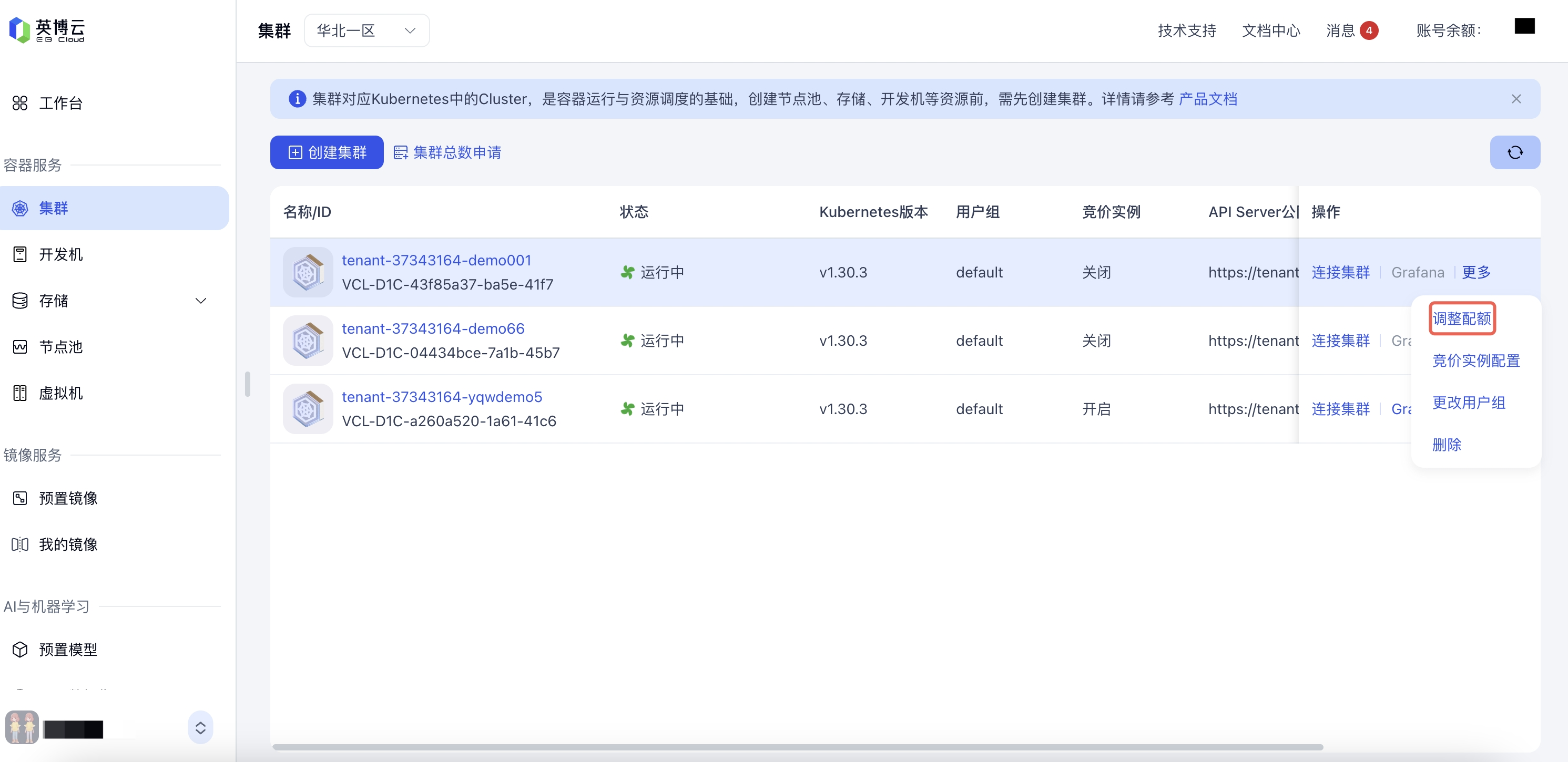Viewport: 1568px width, 762px height.
Task: Open 我的镜像 in the sidebar
Action: click(x=67, y=544)
